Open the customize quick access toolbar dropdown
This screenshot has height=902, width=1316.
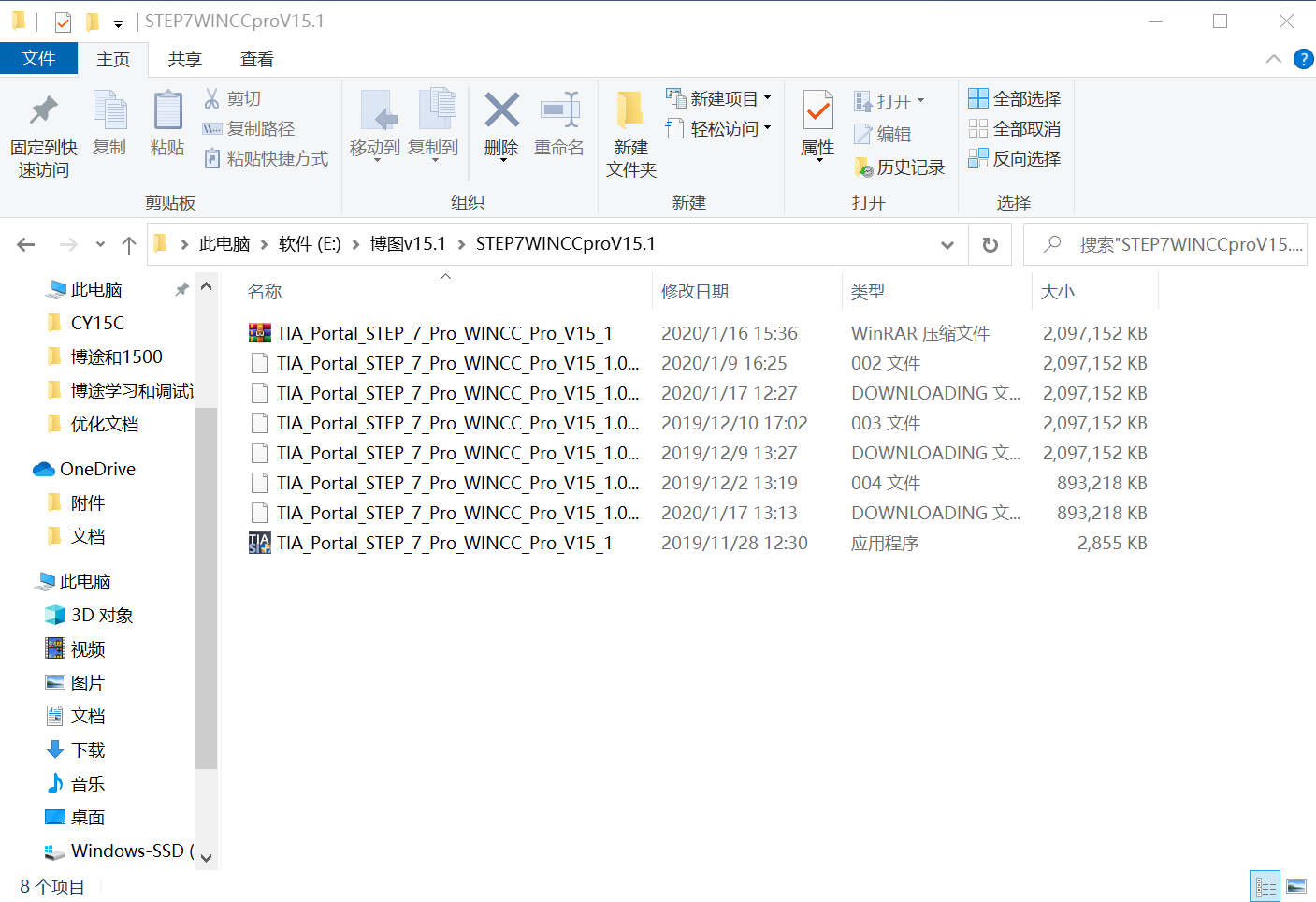tap(118, 23)
